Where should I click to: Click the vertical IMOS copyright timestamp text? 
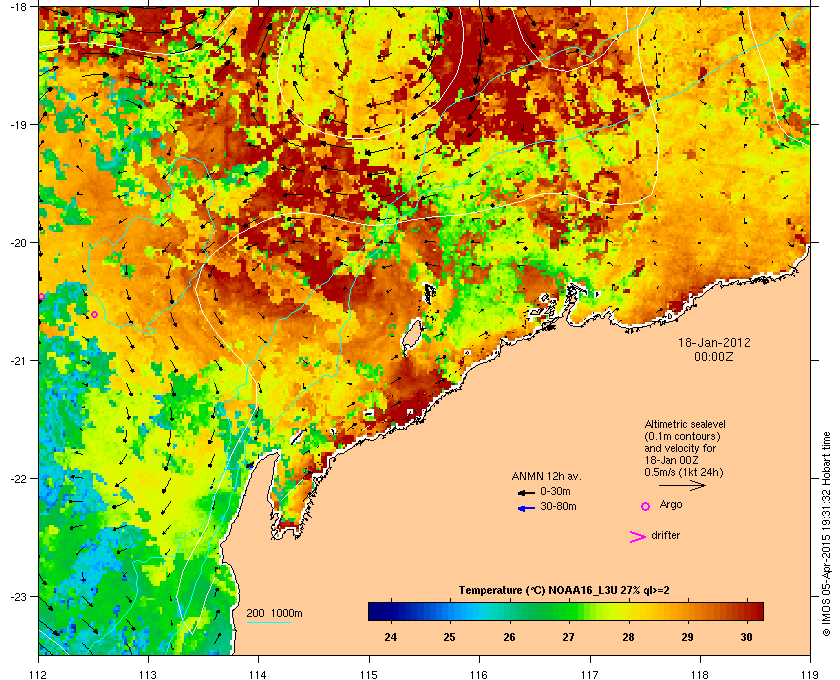coord(826,534)
